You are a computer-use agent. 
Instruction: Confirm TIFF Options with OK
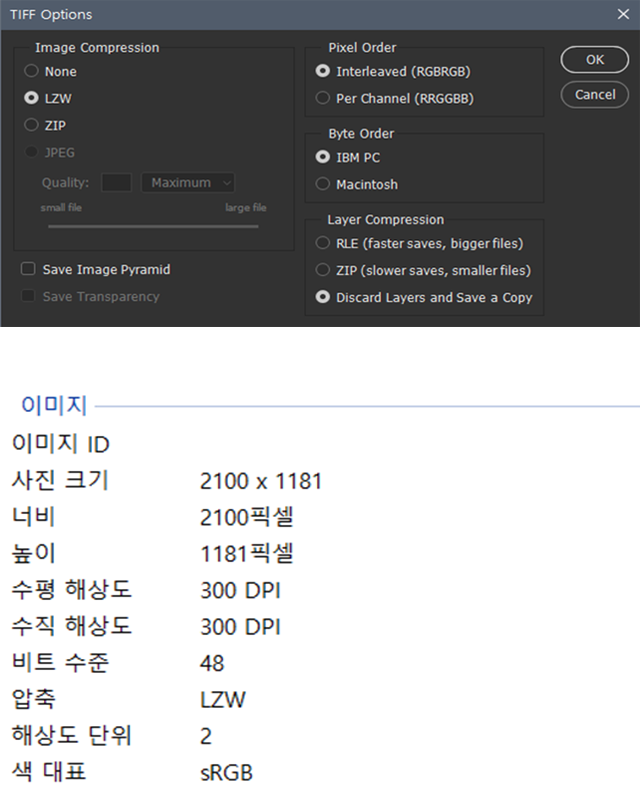pyautogui.click(x=594, y=60)
